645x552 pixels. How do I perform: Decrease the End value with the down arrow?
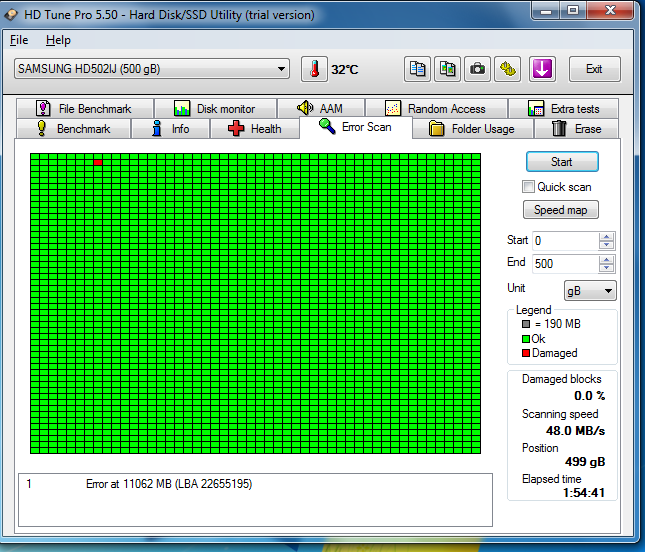coord(606,268)
